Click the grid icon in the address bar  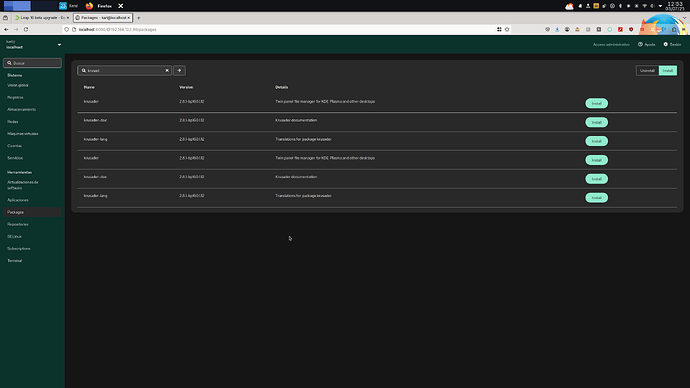pos(499,29)
